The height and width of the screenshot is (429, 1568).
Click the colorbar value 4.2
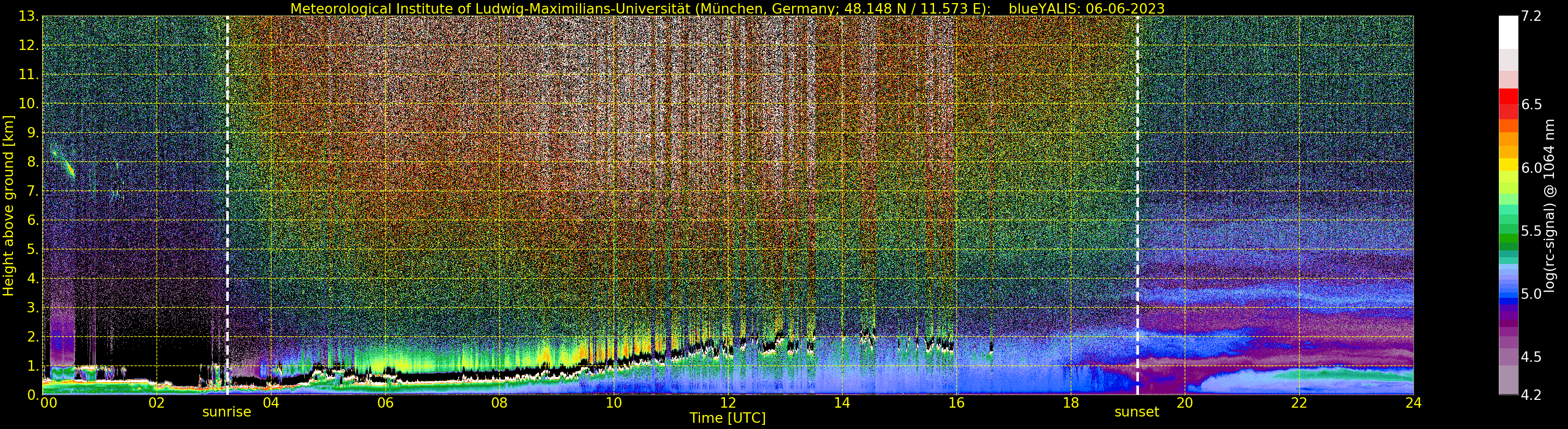click(x=1532, y=395)
